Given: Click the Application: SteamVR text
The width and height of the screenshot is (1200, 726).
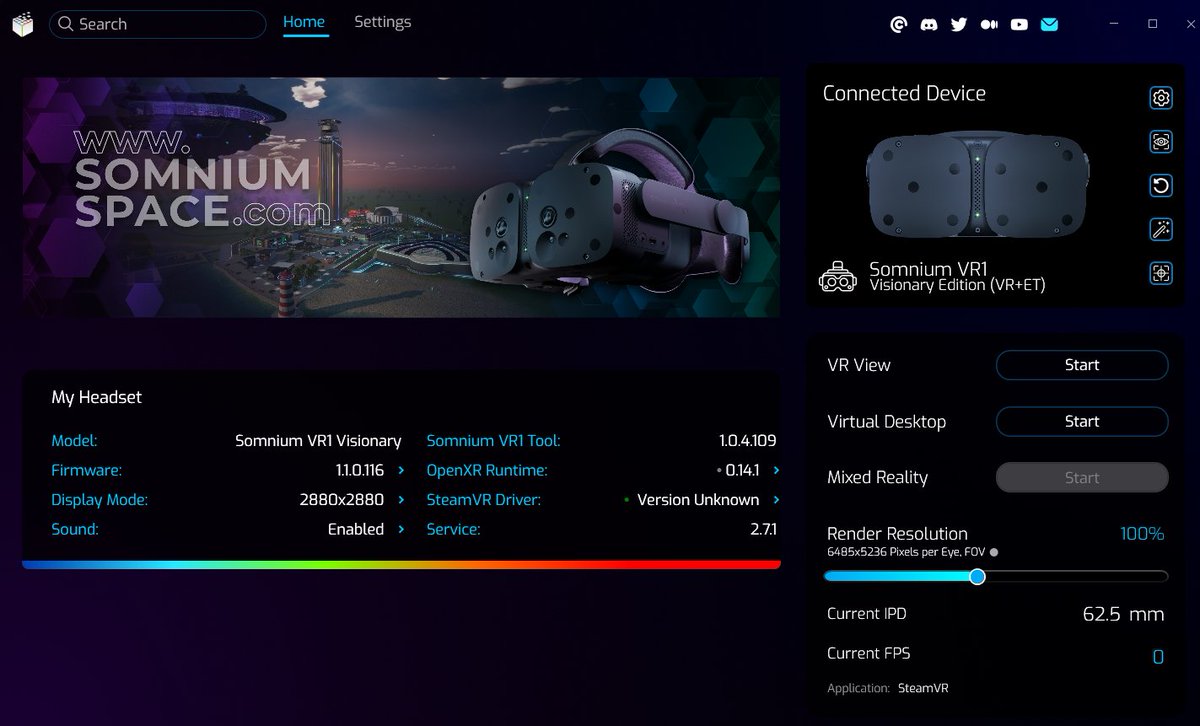Looking at the screenshot, I should tap(888, 688).
